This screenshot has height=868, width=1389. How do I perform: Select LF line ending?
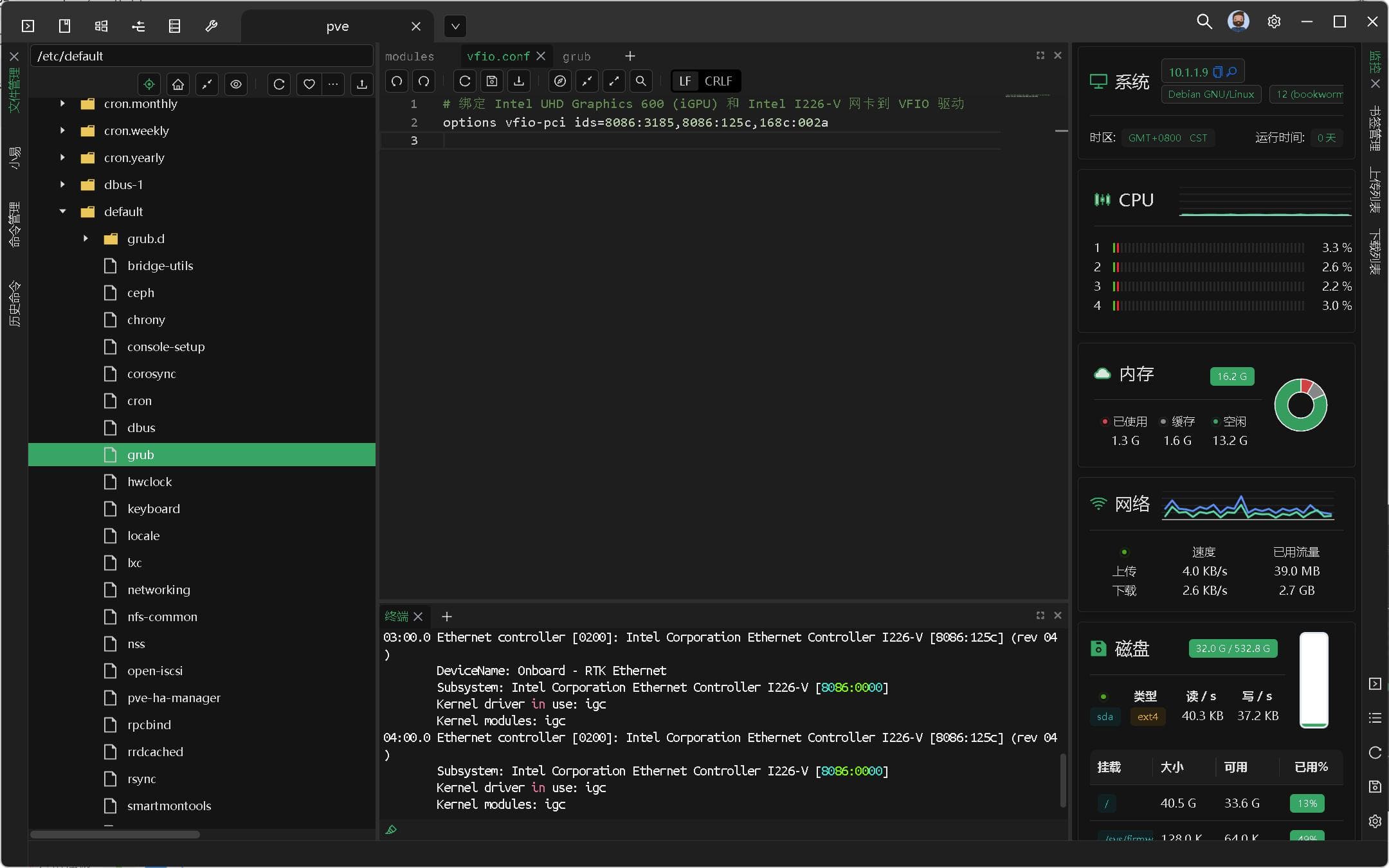coord(685,81)
